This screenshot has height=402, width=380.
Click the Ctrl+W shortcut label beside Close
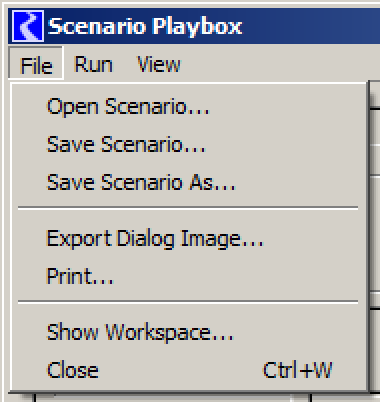pos(297,370)
